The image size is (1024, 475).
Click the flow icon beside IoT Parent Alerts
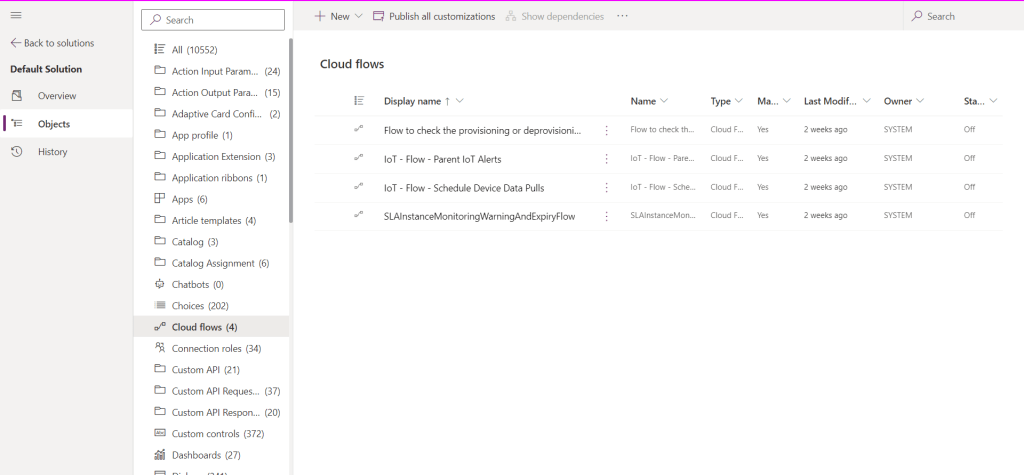click(x=359, y=158)
